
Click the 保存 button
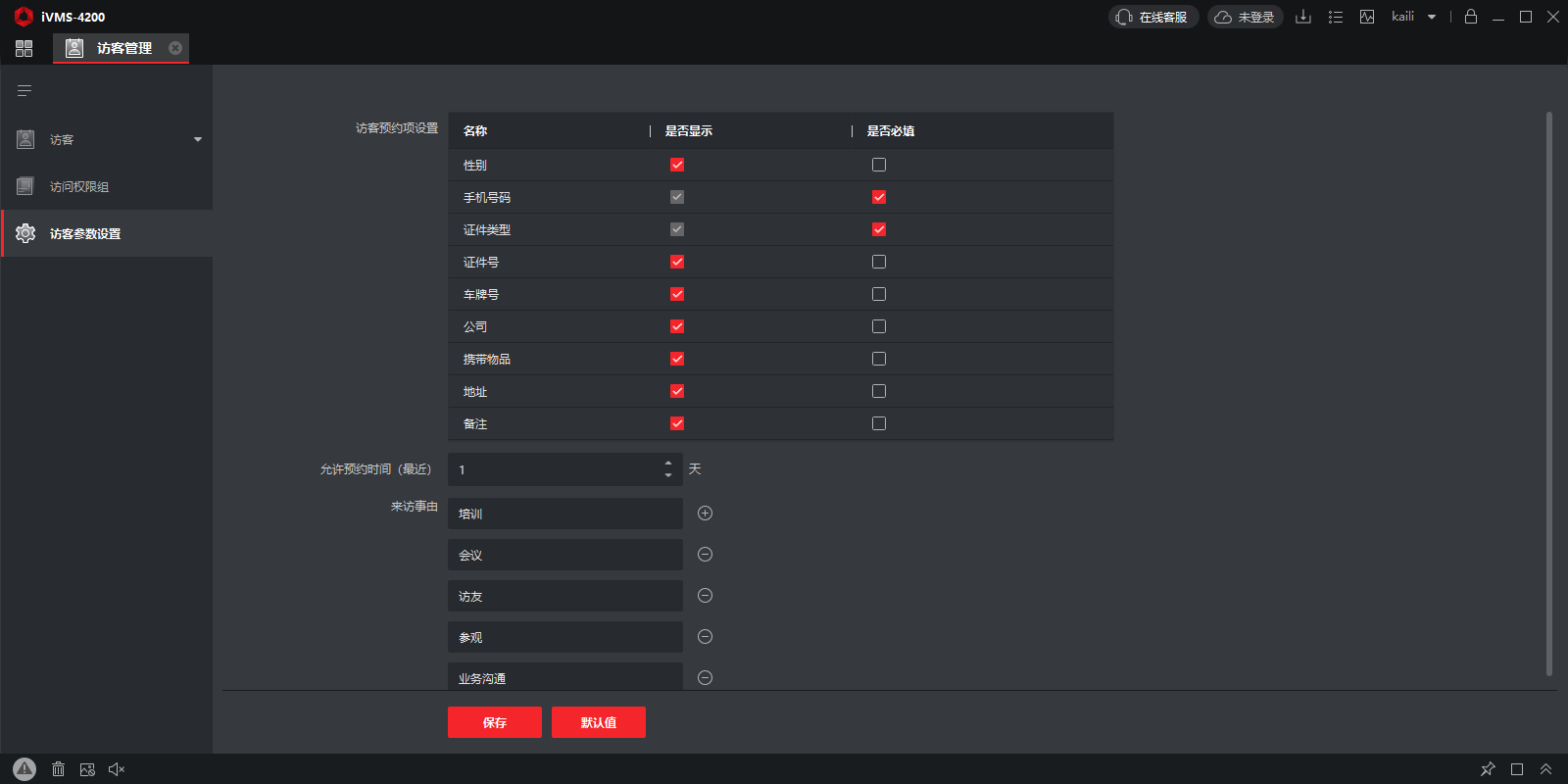[495, 722]
